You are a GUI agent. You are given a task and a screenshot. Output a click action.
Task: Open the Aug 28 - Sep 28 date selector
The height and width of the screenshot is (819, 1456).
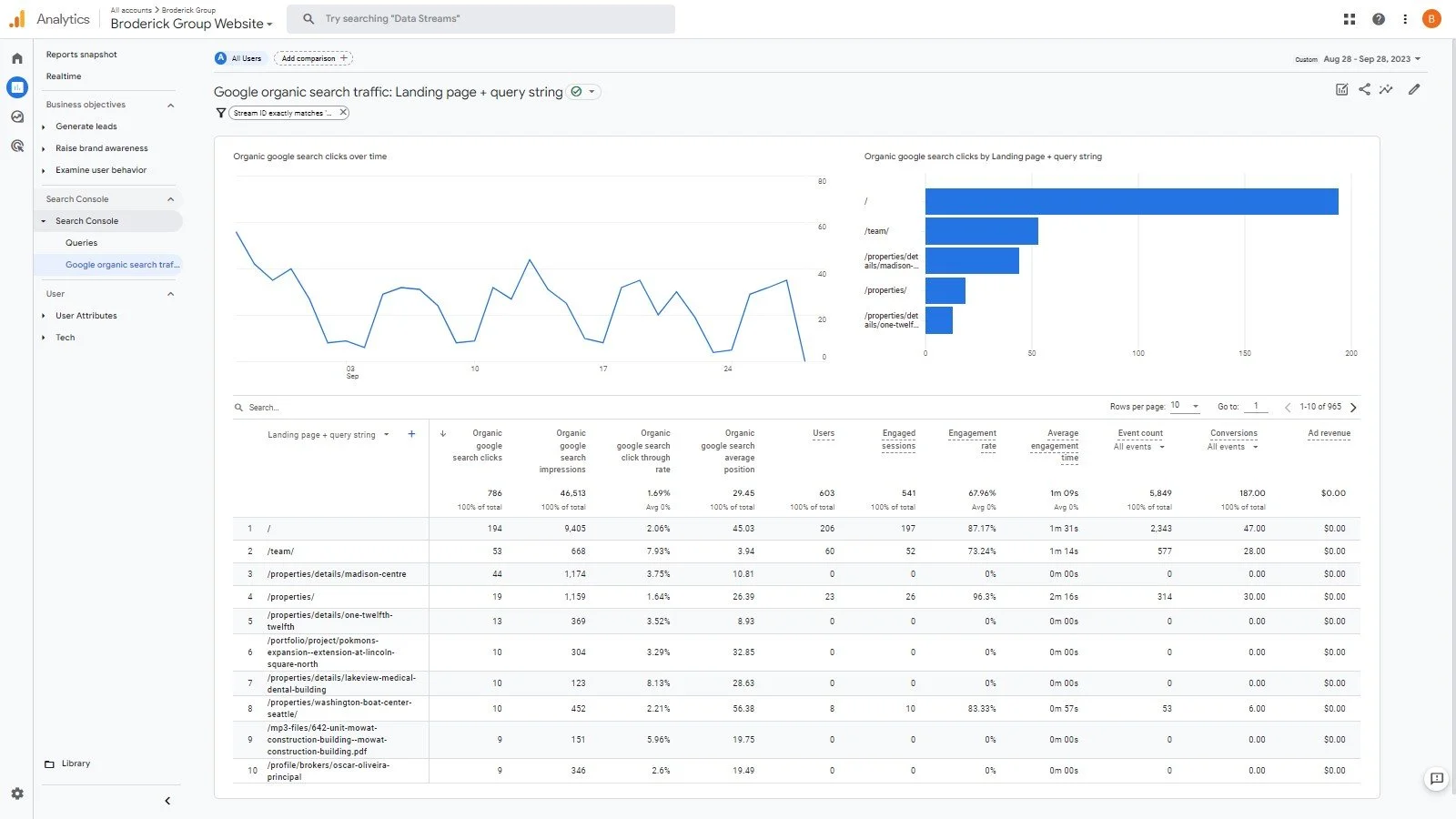coord(1372,58)
